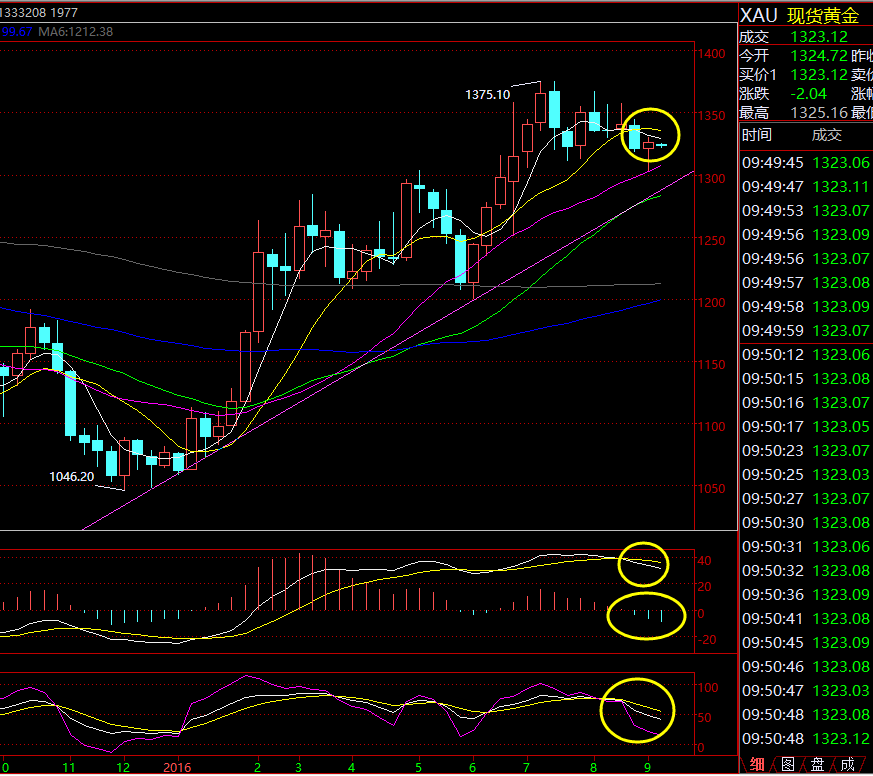This screenshot has height=776, width=873.
Task: Click the month 11 marker on time axis
Action: 68,768
